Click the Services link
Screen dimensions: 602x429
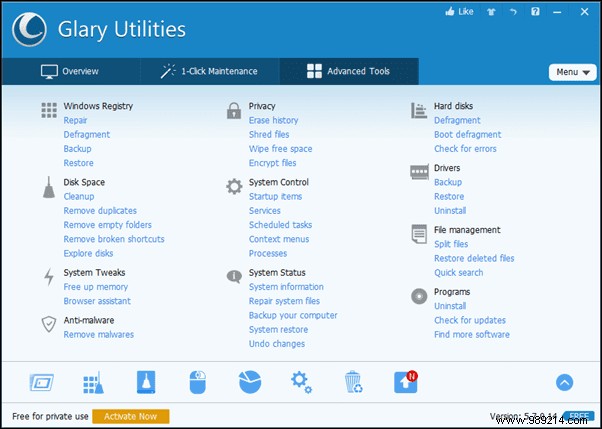(265, 210)
